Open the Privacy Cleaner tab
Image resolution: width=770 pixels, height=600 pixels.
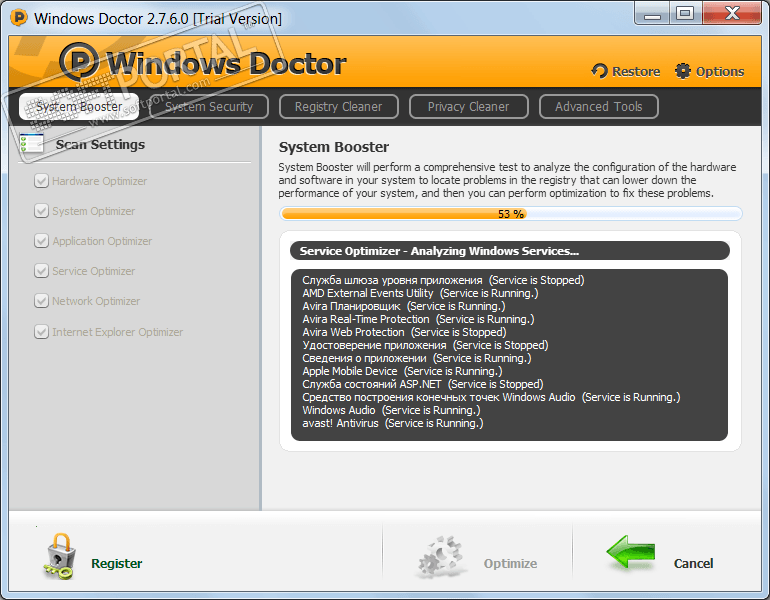click(468, 107)
